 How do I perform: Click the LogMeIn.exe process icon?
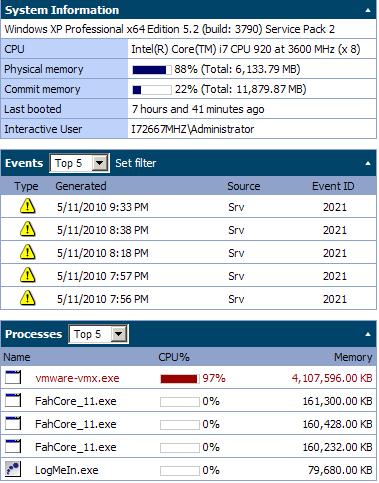[x=13, y=469]
